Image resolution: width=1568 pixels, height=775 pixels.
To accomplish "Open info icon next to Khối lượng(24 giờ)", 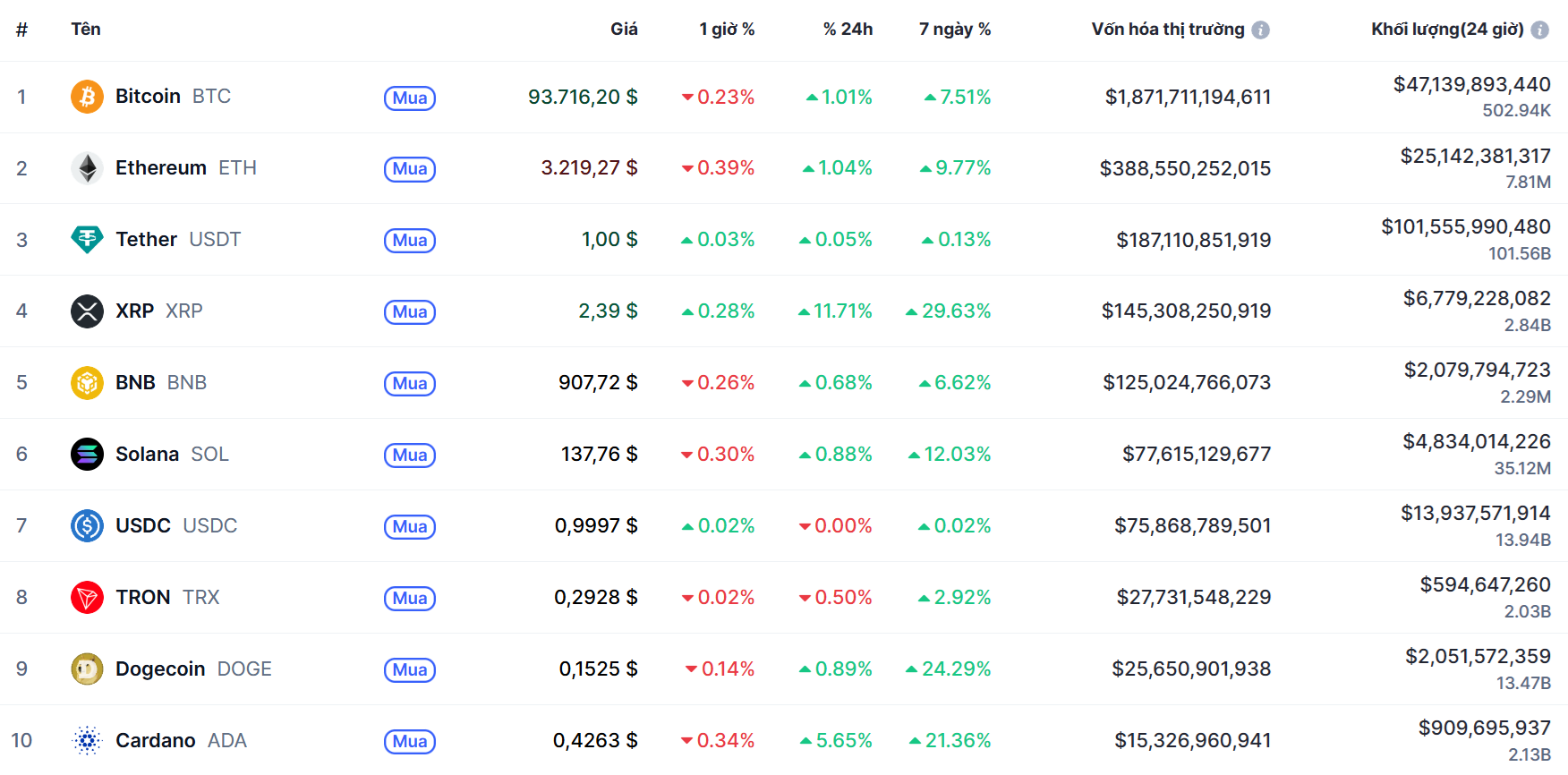I will tap(1539, 30).
